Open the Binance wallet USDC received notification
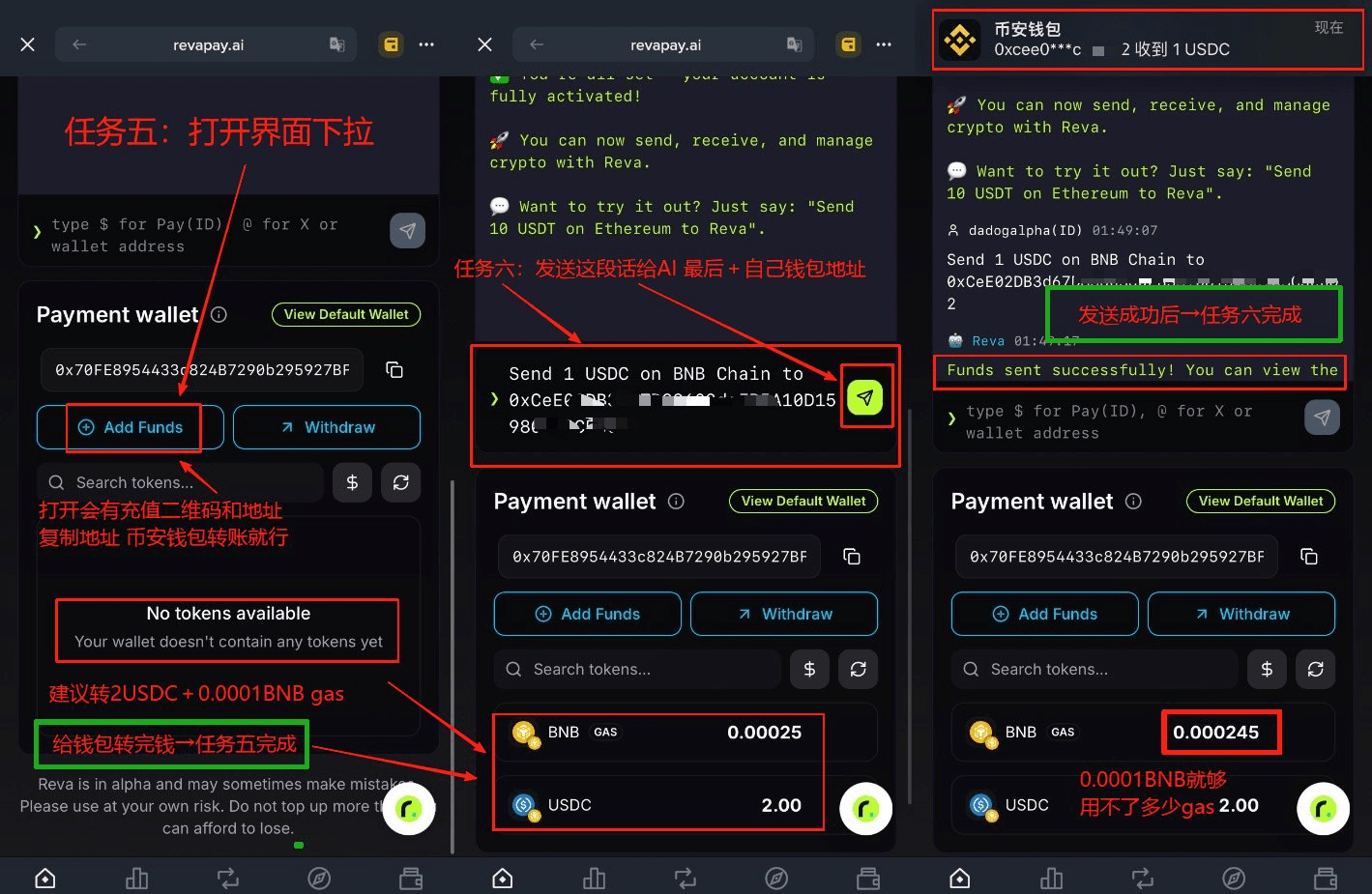This screenshot has width=1372, height=894. (1151, 41)
